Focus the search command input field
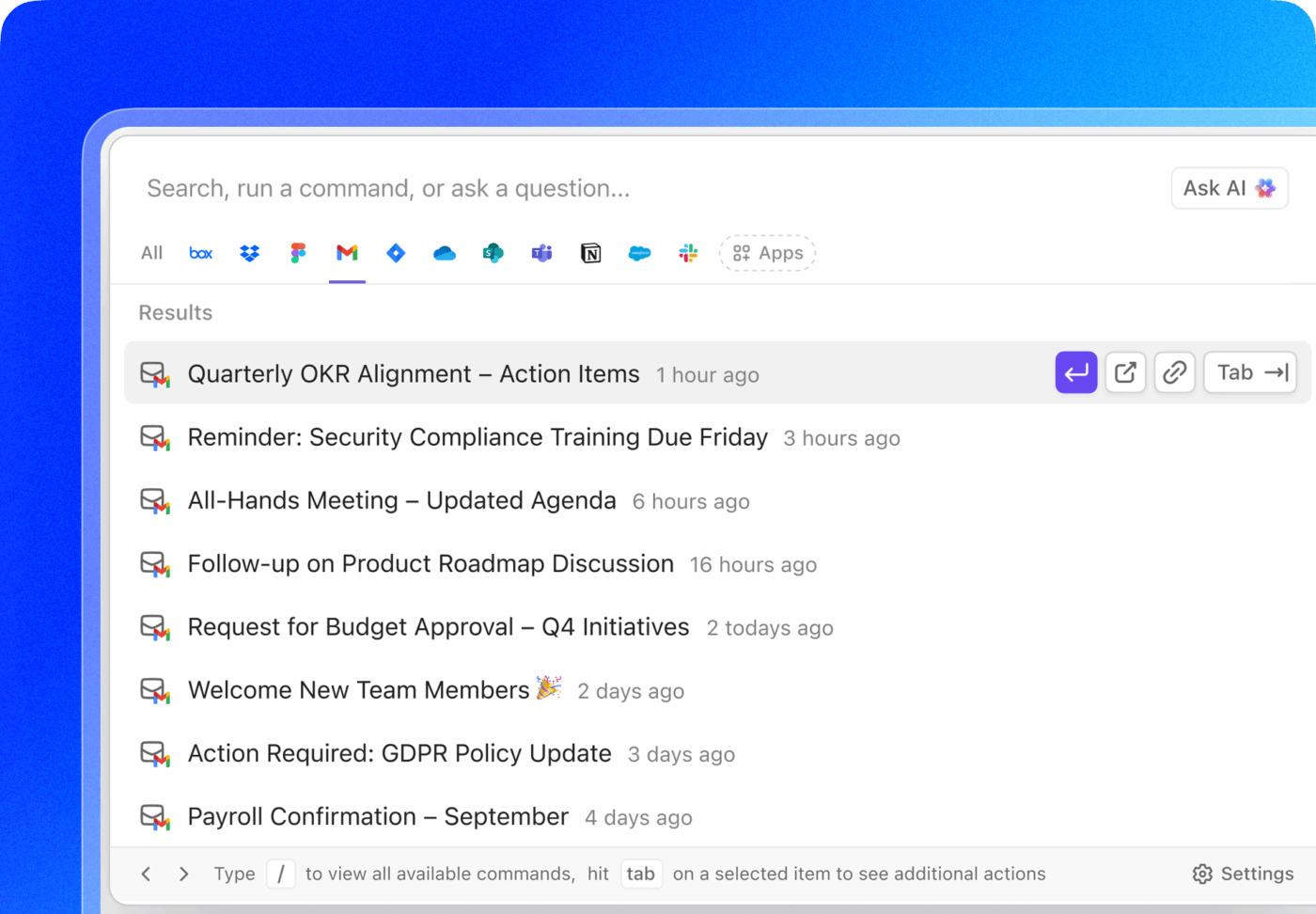The height and width of the screenshot is (914, 1316). [649, 188]
